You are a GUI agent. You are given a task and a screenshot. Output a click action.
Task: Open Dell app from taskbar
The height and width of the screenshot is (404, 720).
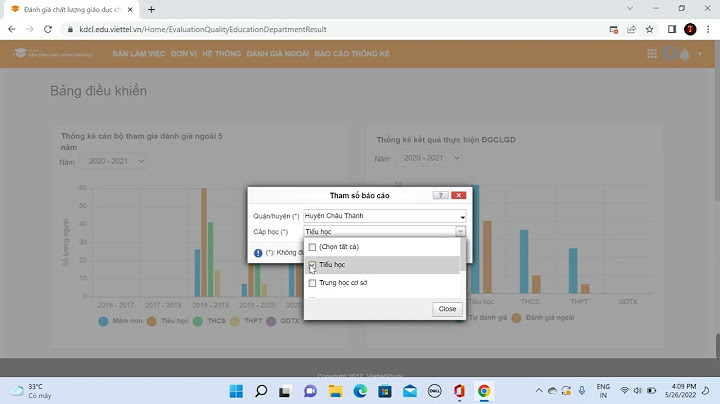(434, 391)
